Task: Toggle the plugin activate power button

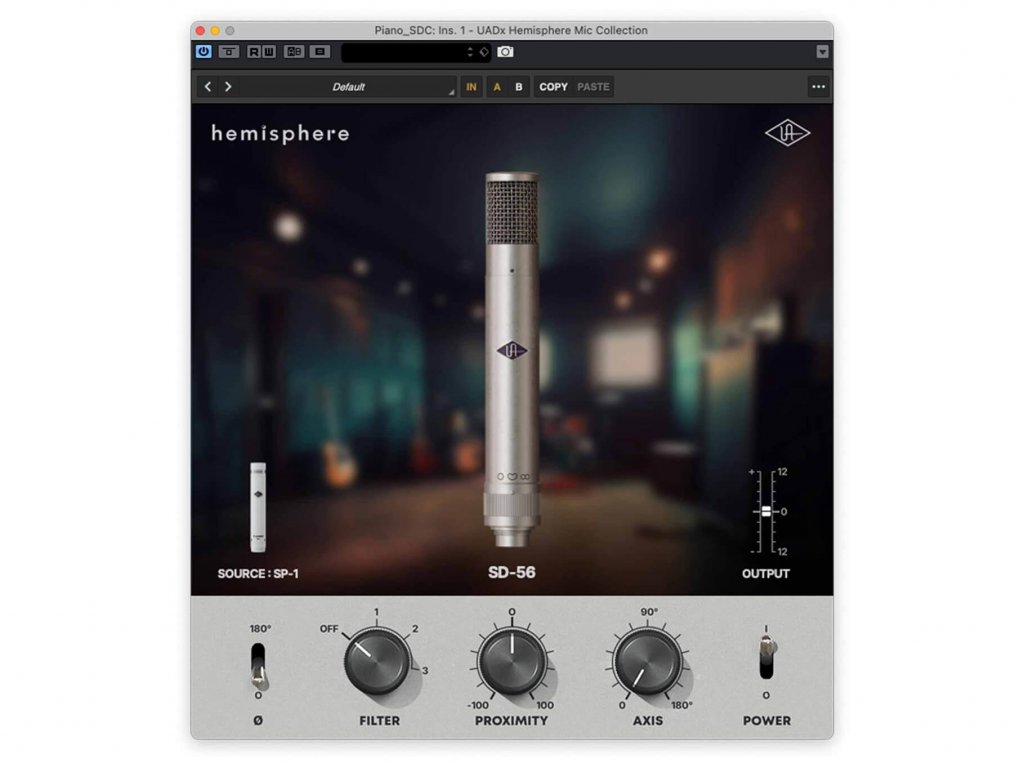Action: 204,51
